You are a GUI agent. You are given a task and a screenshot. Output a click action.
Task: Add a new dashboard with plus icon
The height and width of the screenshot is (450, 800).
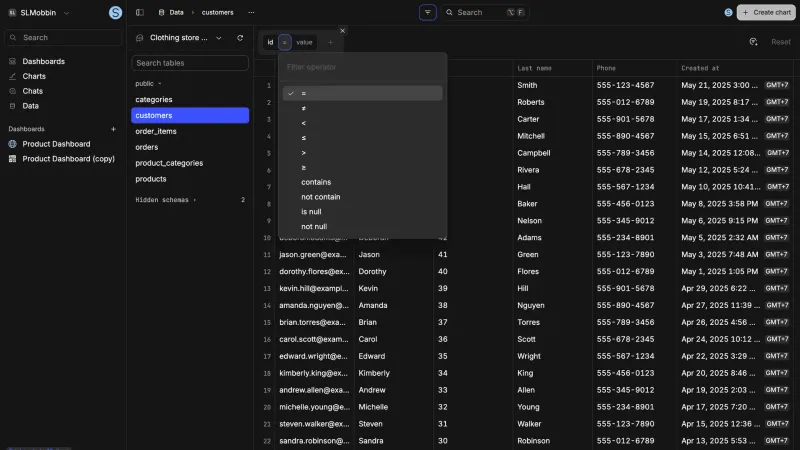(113, 129)
